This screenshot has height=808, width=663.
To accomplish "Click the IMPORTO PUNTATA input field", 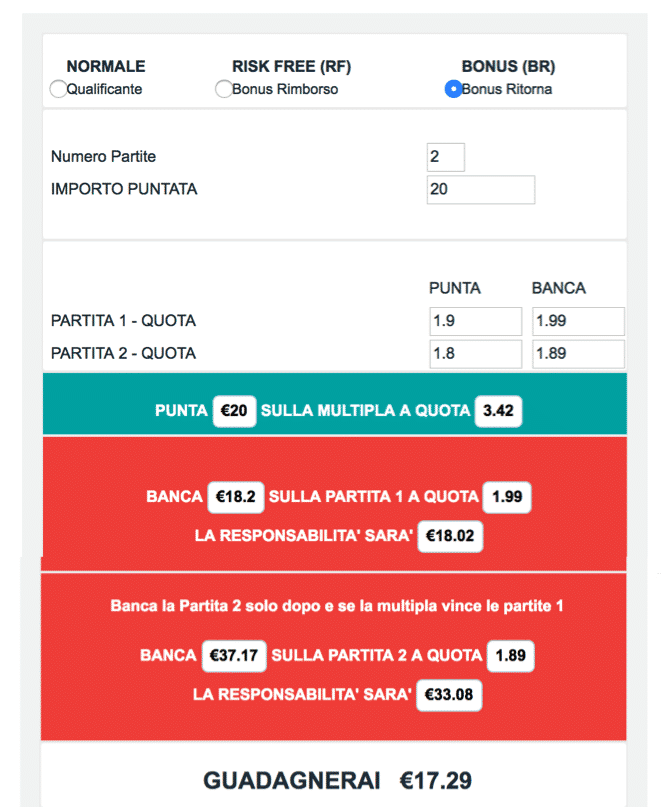I will pos(481,190).
